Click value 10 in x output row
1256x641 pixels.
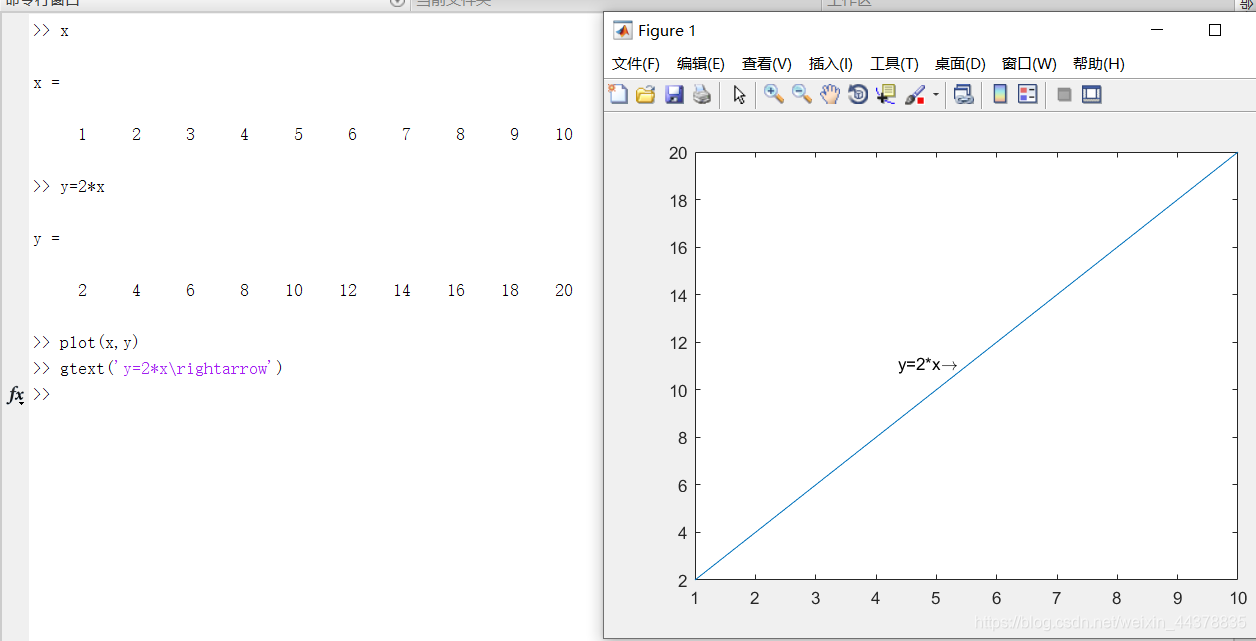click(564, 135)
